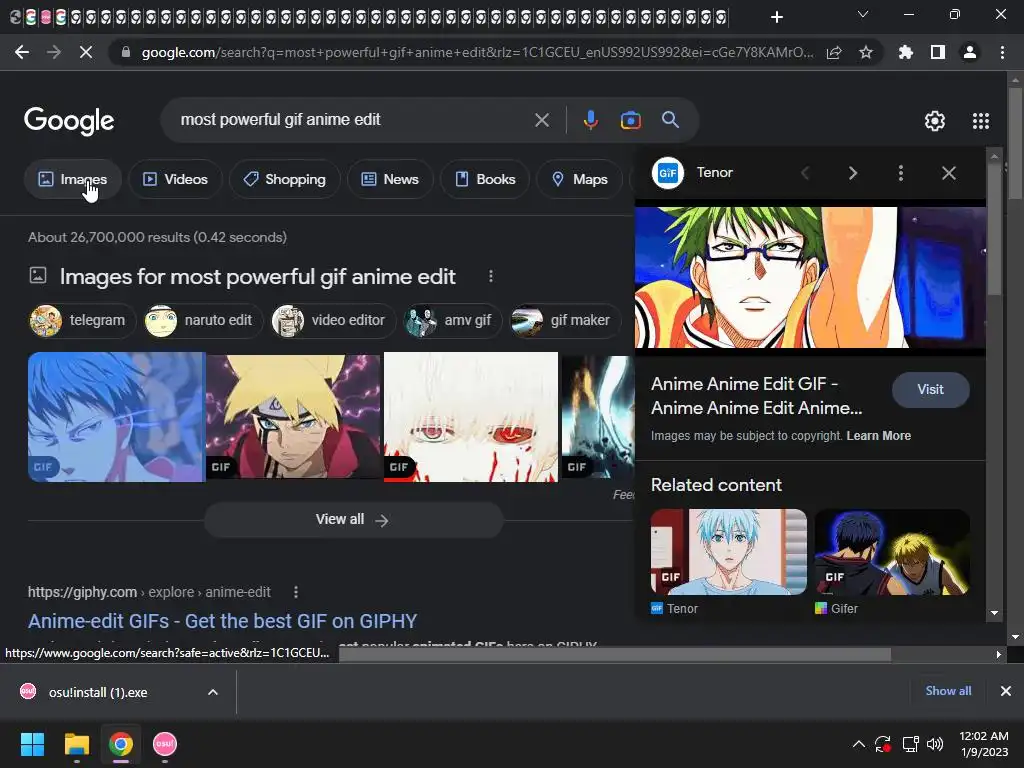Click the osu! taskbar icon

165,744
